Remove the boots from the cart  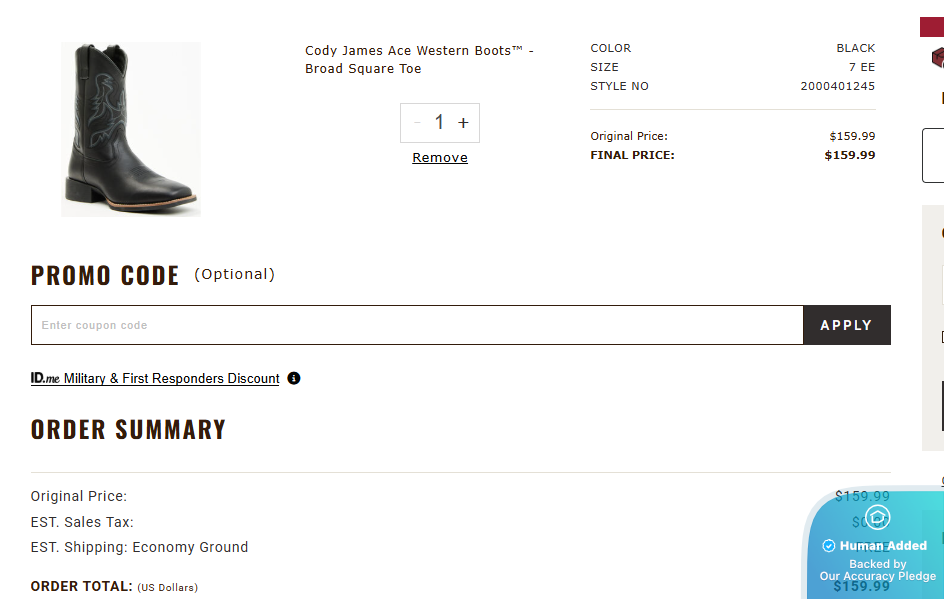pyautogui.click(x=439, y=157)
